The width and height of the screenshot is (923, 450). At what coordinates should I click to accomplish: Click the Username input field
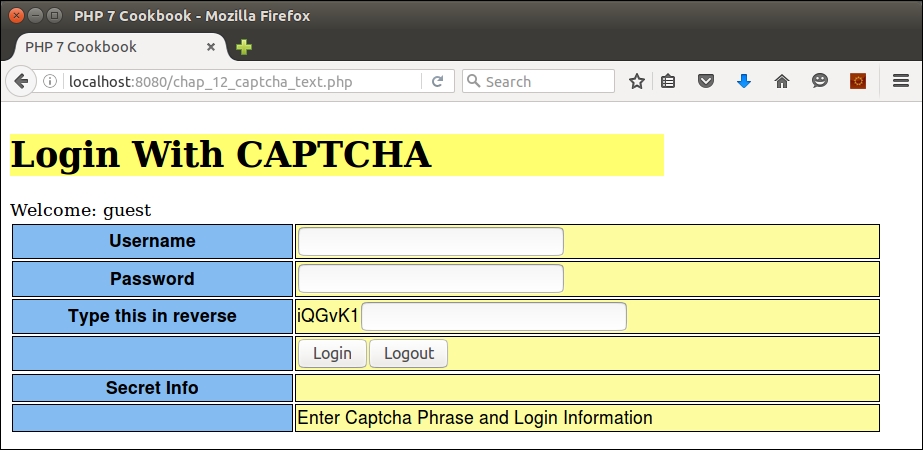point(431,241)
